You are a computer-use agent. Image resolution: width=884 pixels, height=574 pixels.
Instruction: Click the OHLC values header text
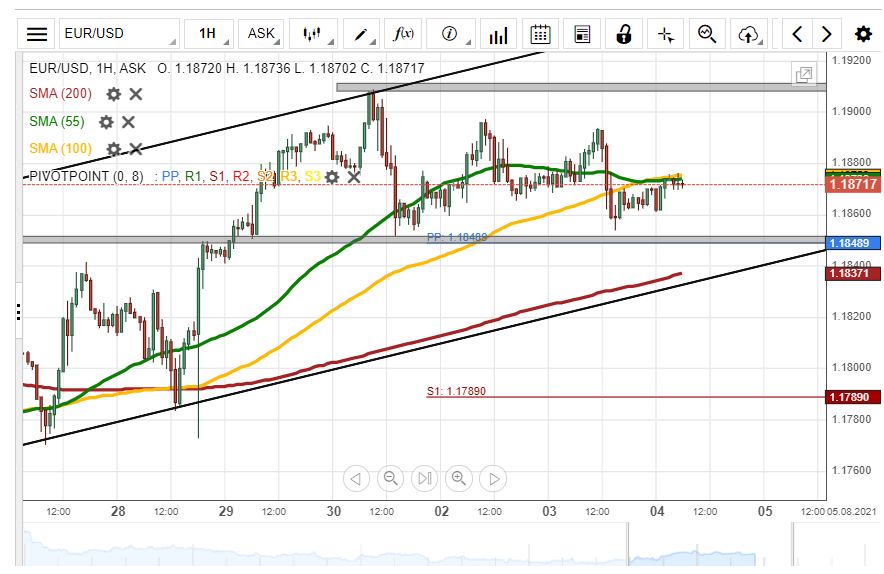(x=291, y=68)
